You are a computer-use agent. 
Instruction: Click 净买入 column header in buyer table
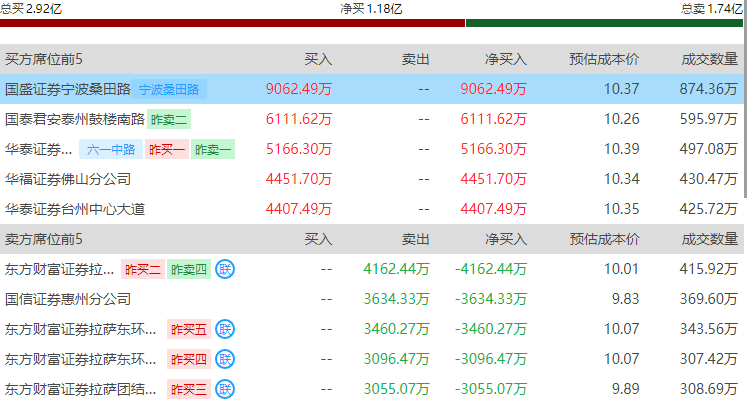pos(506,59)
